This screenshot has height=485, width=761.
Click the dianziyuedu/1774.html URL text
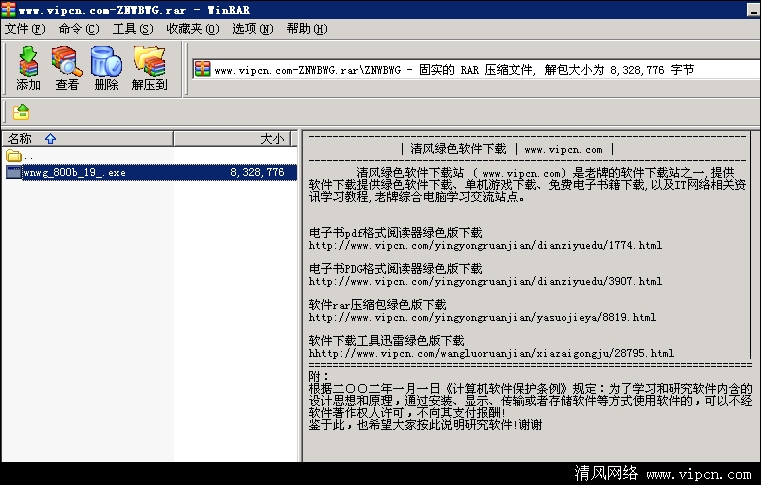(x=485, y=245)
